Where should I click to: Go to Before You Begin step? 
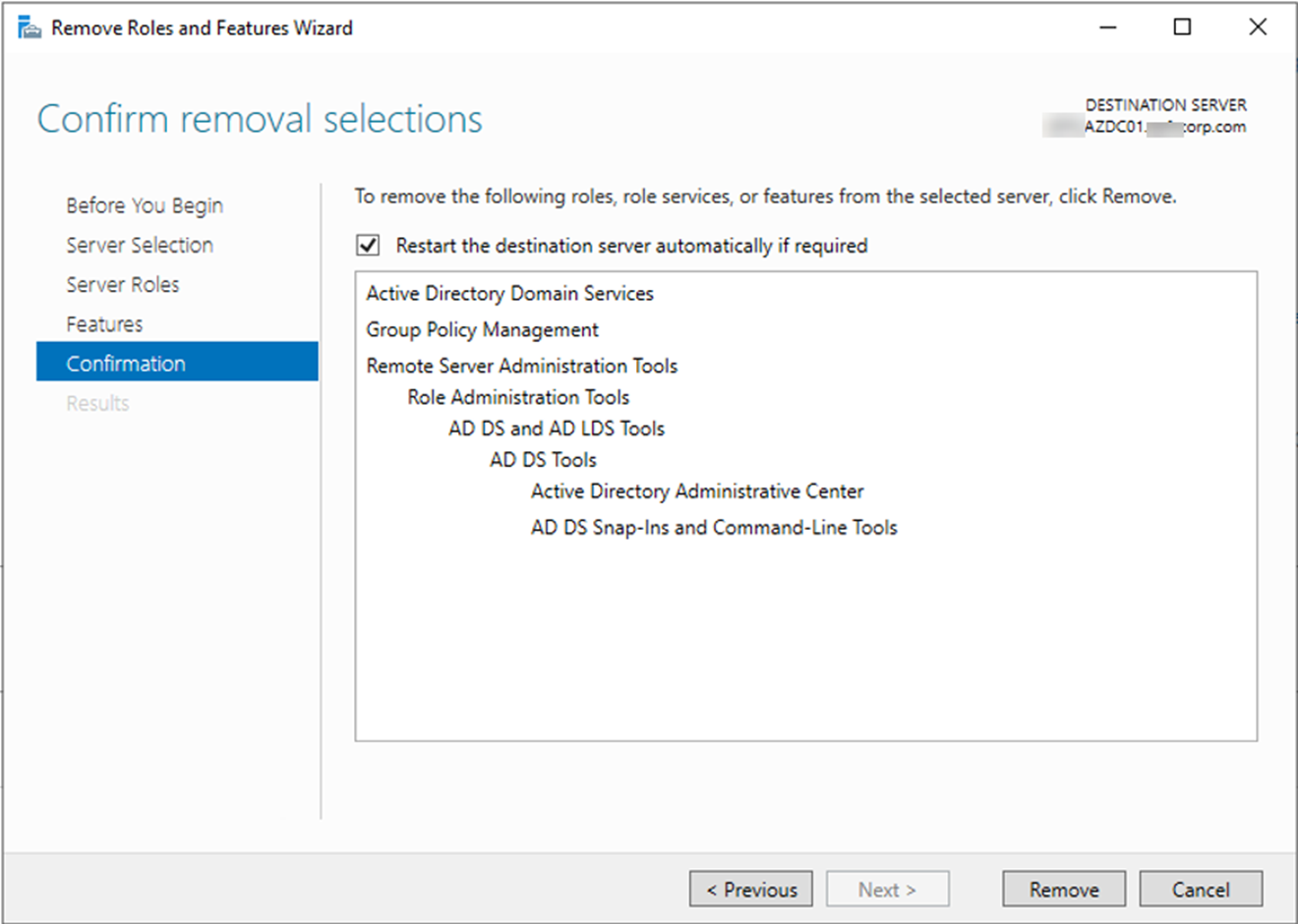pyautogui.click(x=145, y=205)
